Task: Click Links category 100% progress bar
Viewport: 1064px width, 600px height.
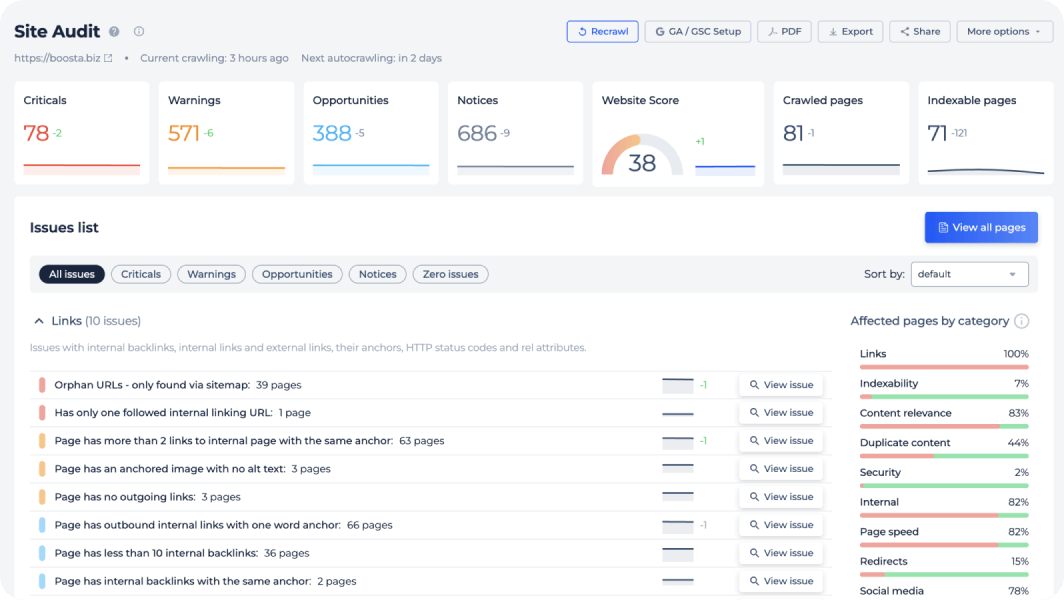Action: click(944, 367)
